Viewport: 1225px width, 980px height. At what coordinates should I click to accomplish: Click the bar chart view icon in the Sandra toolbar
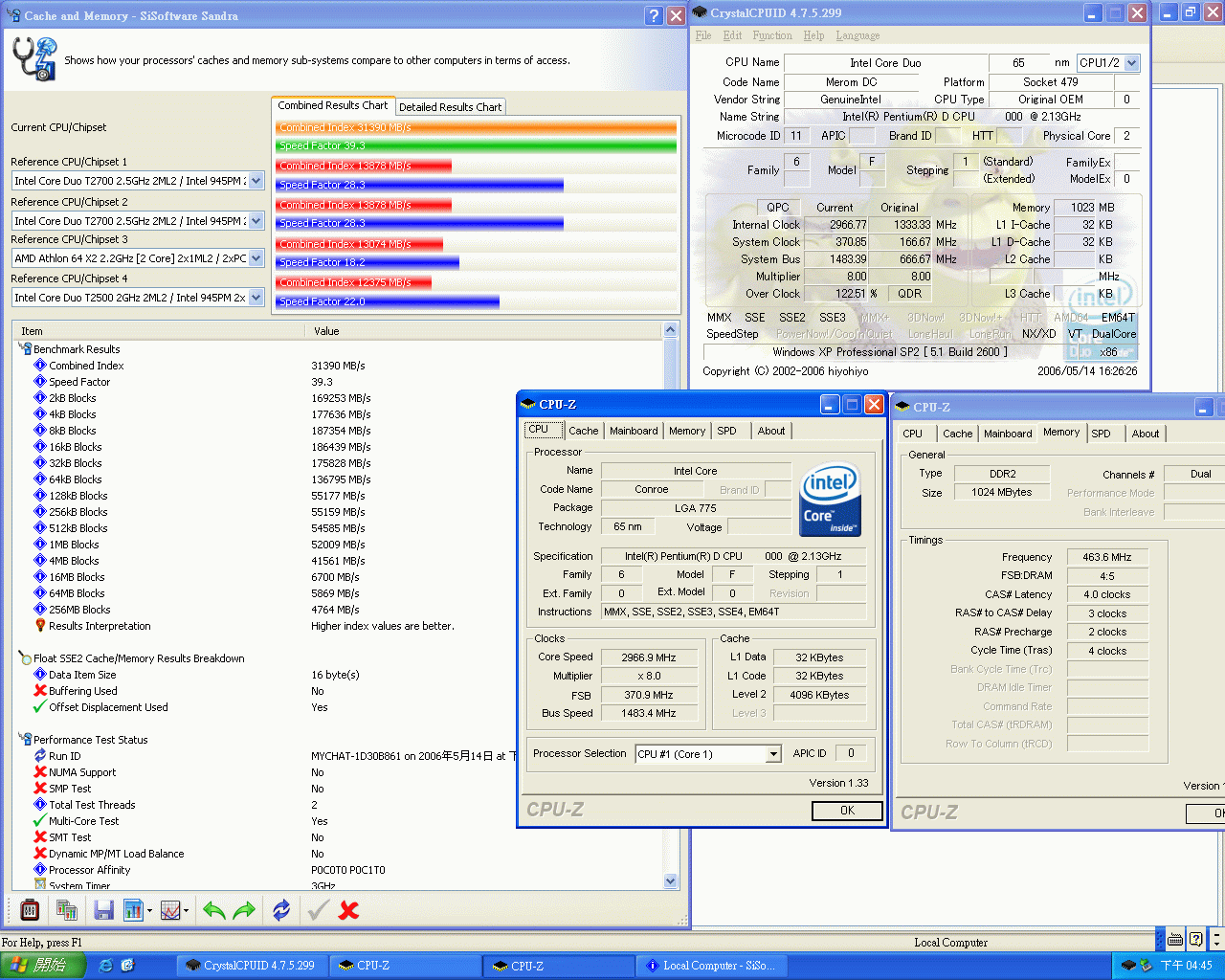(x=133, y=910)
